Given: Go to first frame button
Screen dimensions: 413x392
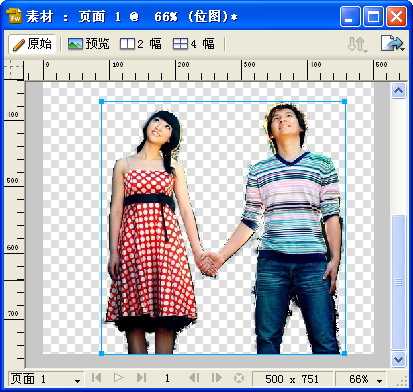Looking at the screenshot, I should 97,378.
